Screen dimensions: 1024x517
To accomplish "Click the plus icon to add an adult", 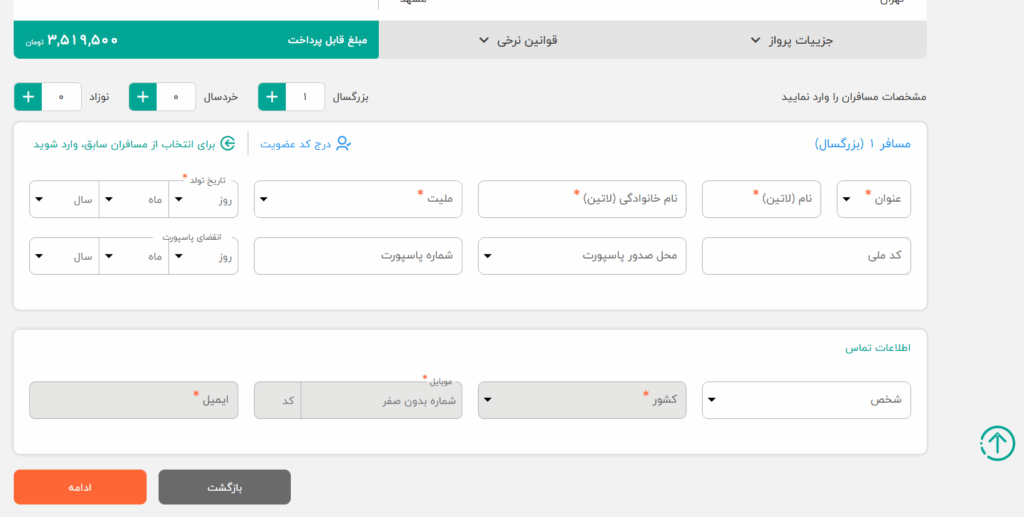I will click(x=272, y=97).
